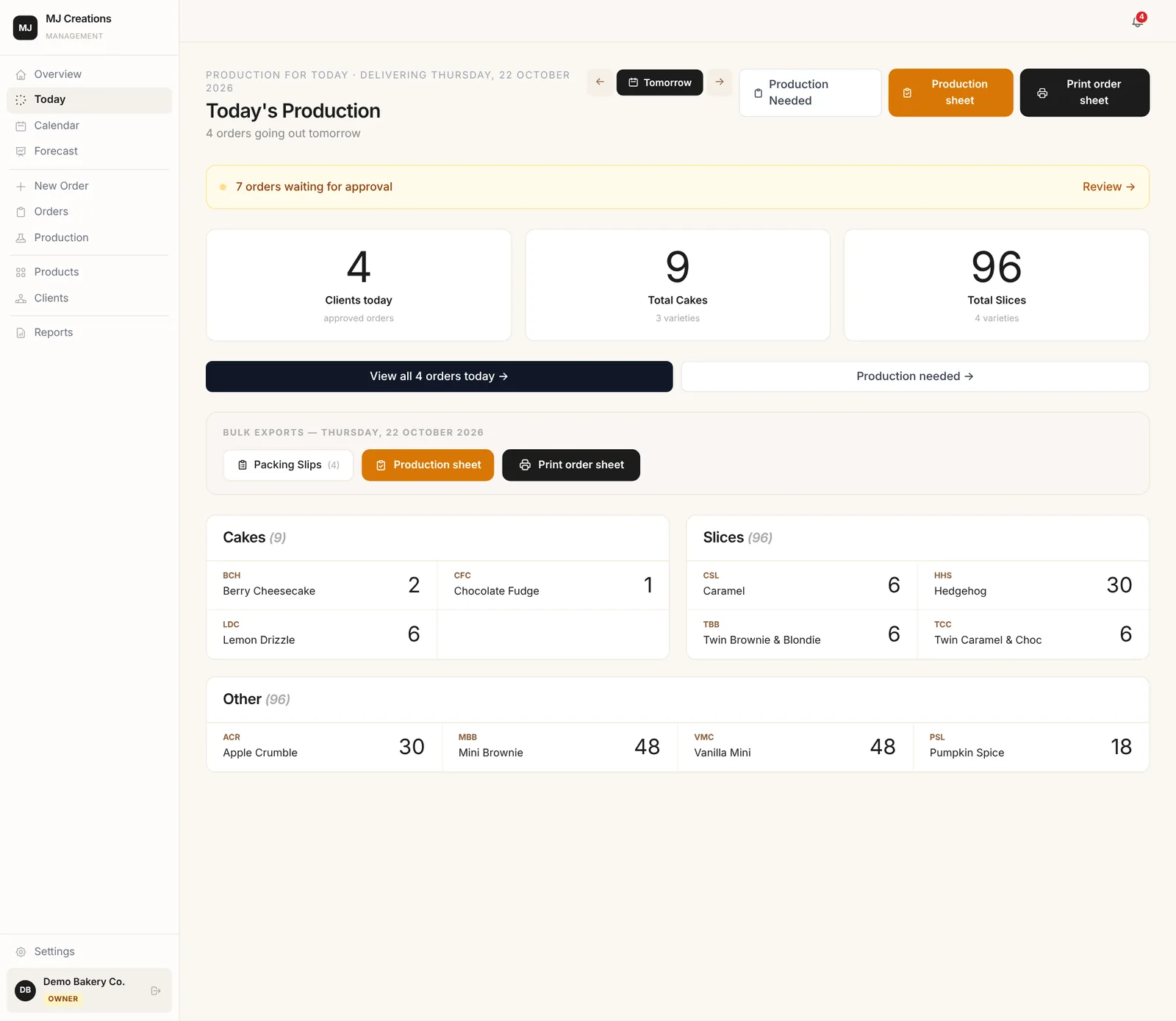Screen dimensions: 1176x1021
Task: Click the logout icon beside Demo Bakery Co.
Action: pos(156,990)
